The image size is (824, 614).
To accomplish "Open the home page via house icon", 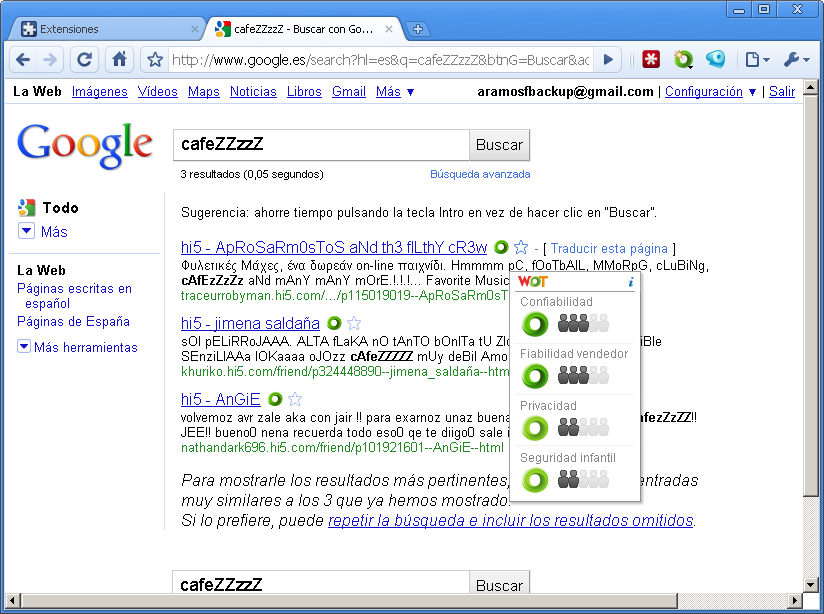I will coord(119,59).
